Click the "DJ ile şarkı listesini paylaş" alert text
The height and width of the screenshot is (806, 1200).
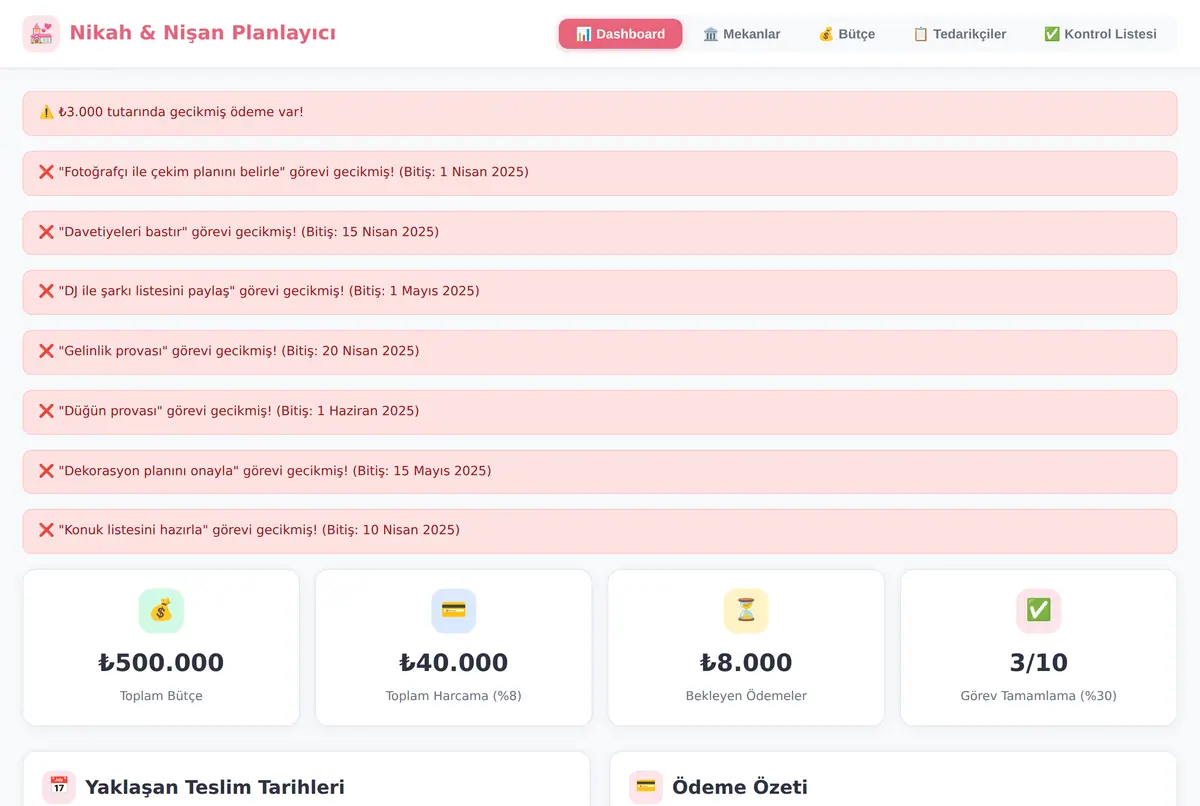[x=269, y=291]
